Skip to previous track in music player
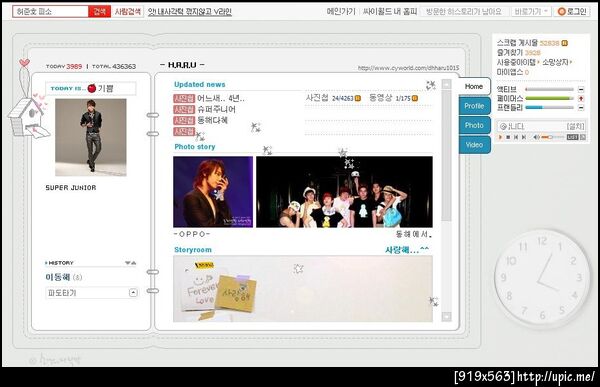 516,137
